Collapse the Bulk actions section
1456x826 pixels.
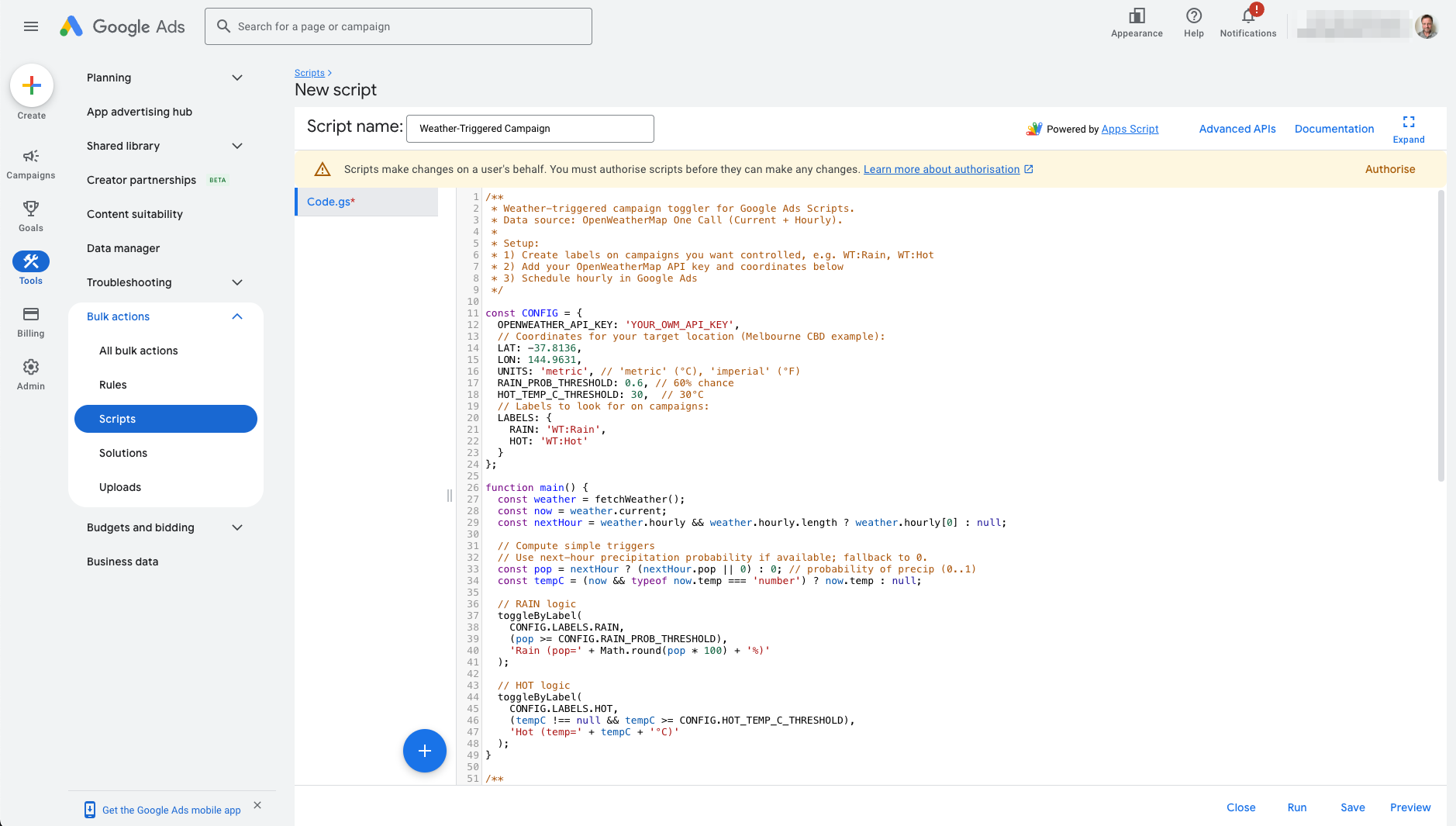(237, 316)
